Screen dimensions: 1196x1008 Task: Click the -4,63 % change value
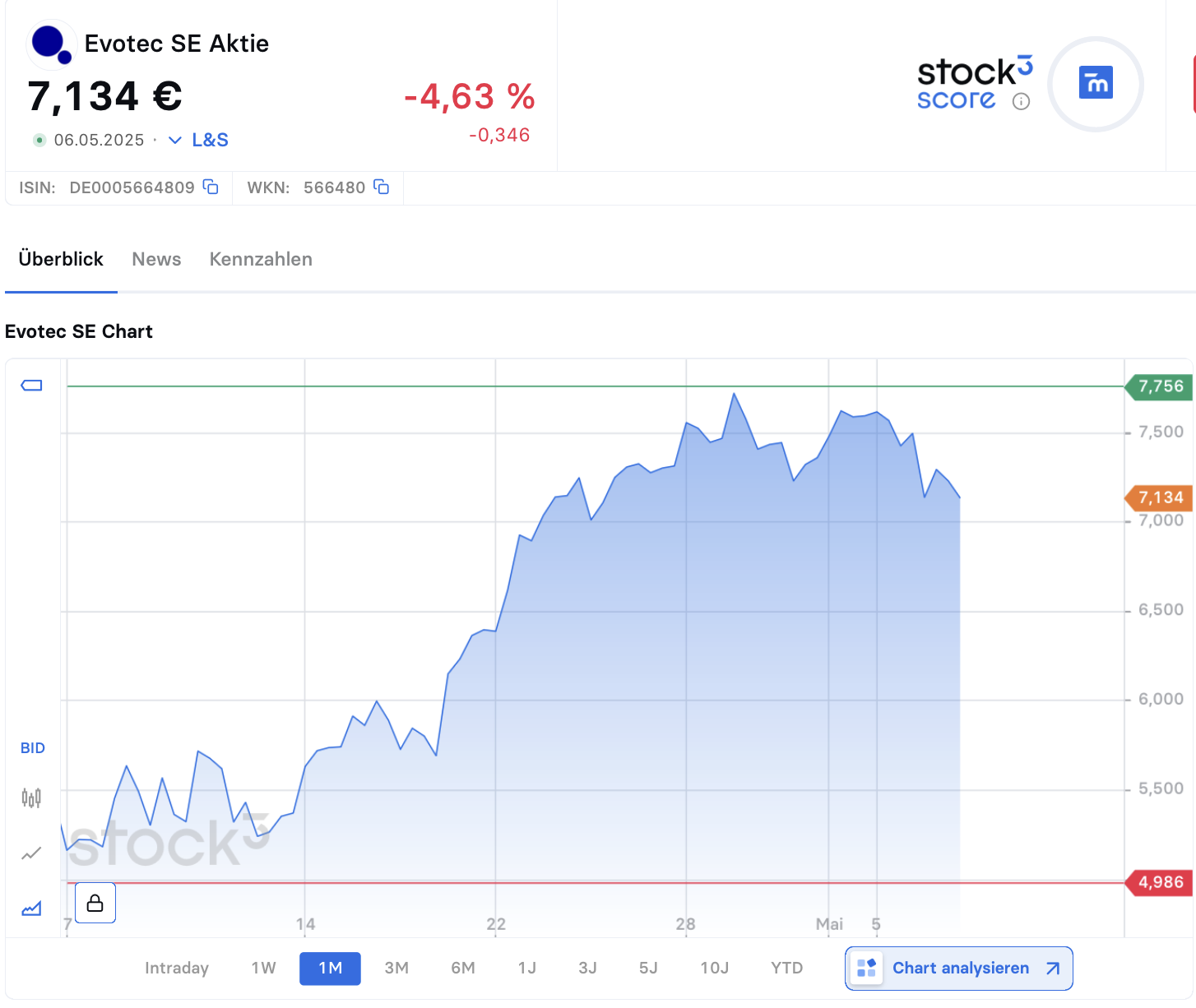(470, 97)
